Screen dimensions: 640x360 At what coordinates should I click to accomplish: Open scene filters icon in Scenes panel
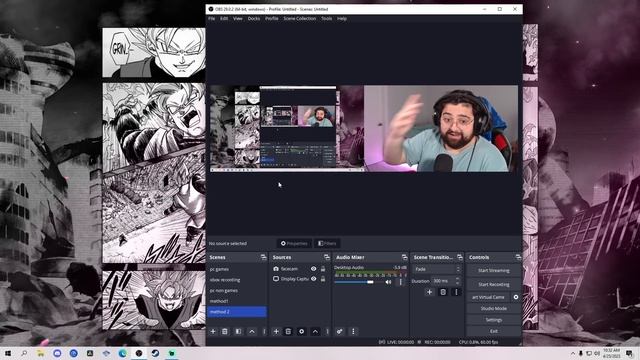(x=238, y=331)
